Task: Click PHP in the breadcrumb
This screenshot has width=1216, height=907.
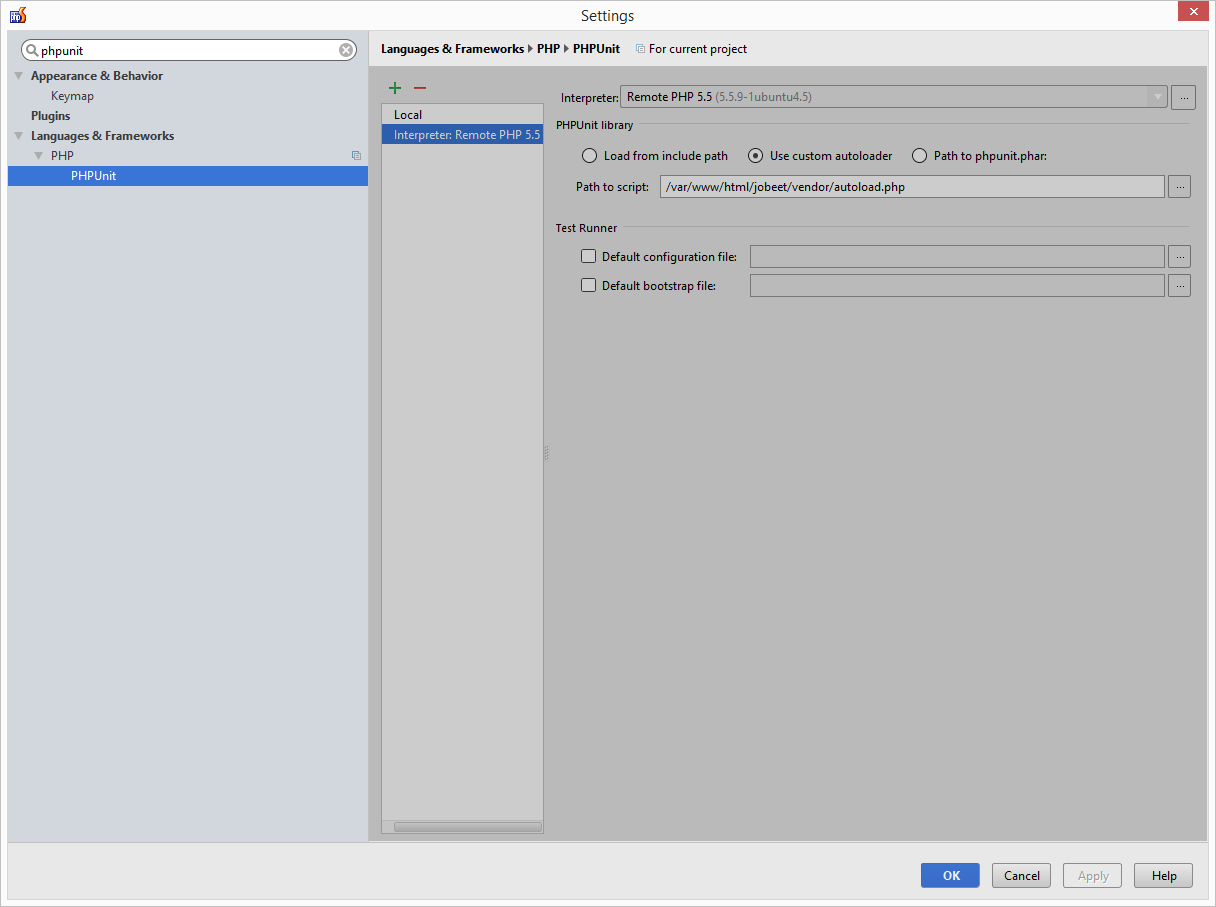Action: point(548,49)
